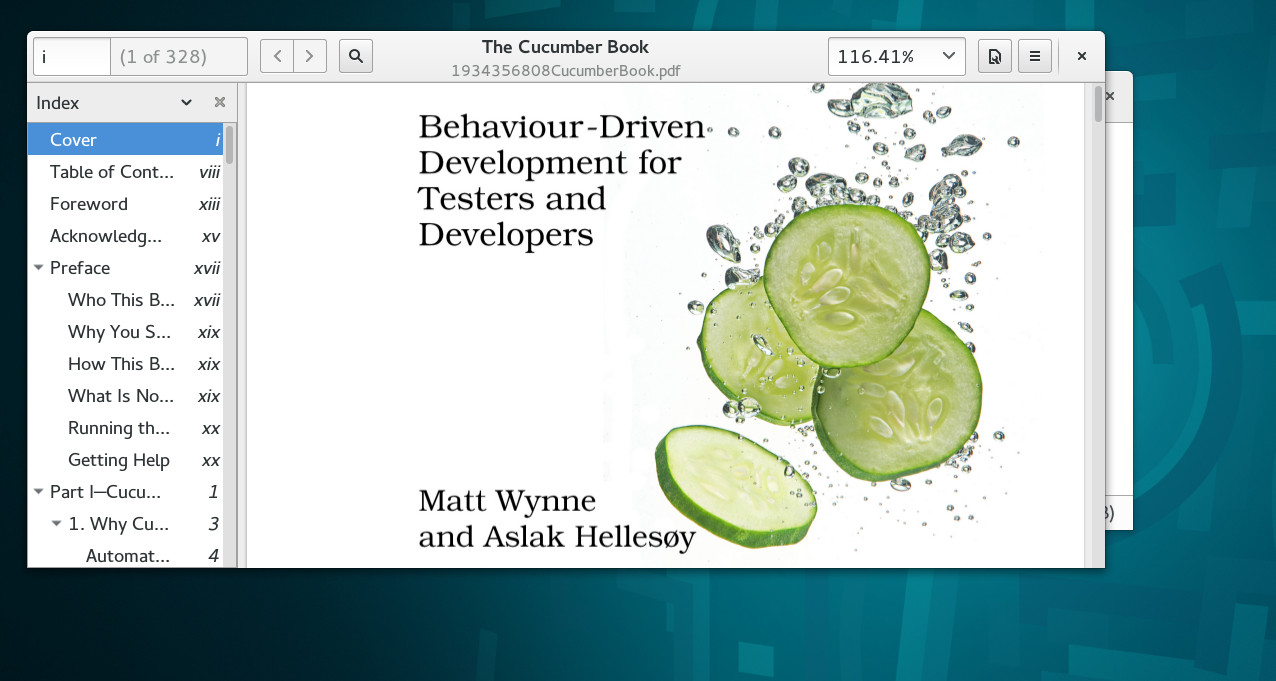
Task: Close the Evince window
Action: click(x=1082, y=56)
